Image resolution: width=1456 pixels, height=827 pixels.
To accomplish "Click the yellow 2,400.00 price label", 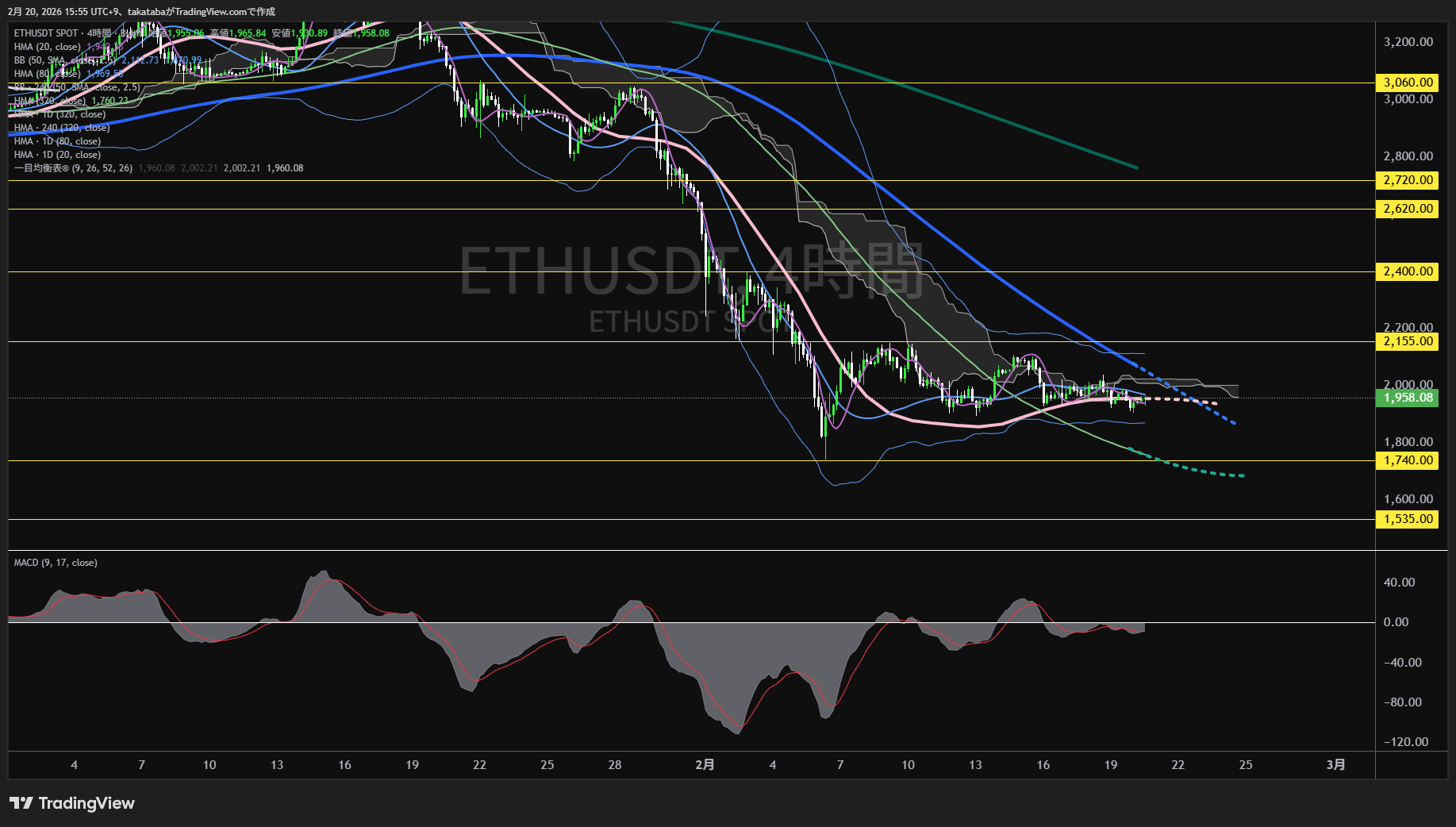I will click(x=1408, y=271).
